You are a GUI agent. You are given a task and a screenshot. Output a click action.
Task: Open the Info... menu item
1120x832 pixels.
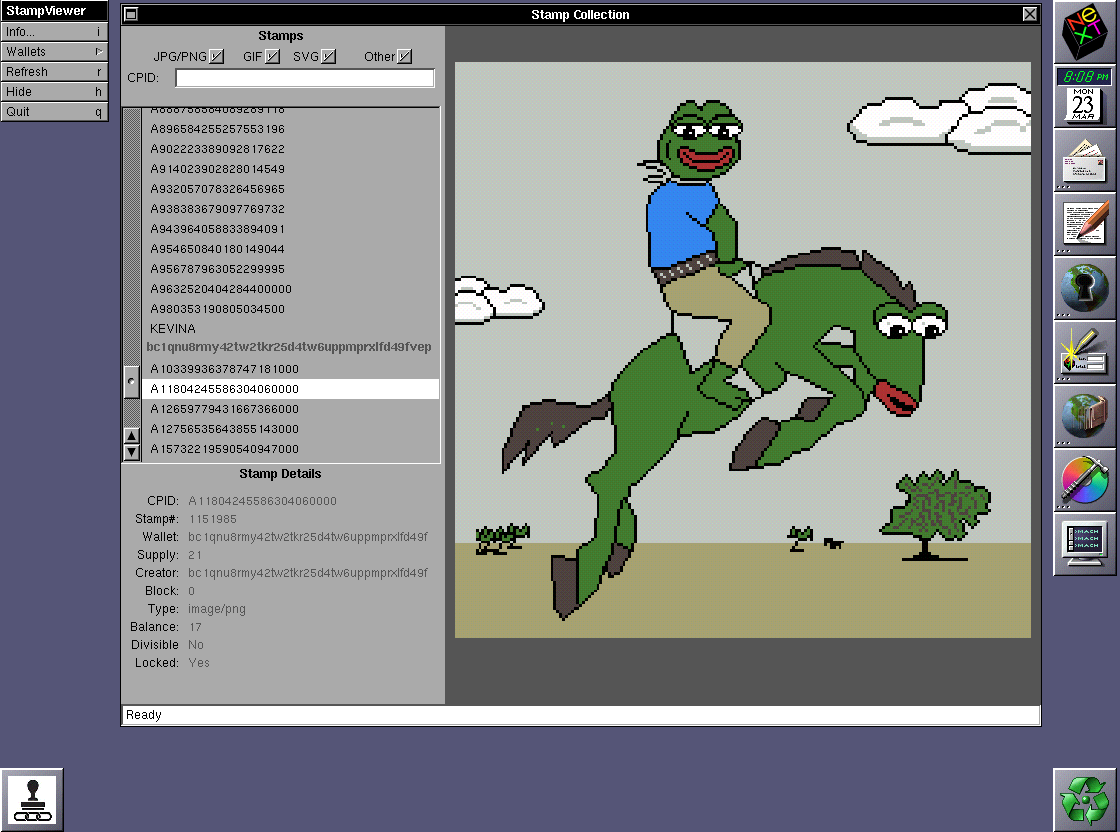pos(54,31)
